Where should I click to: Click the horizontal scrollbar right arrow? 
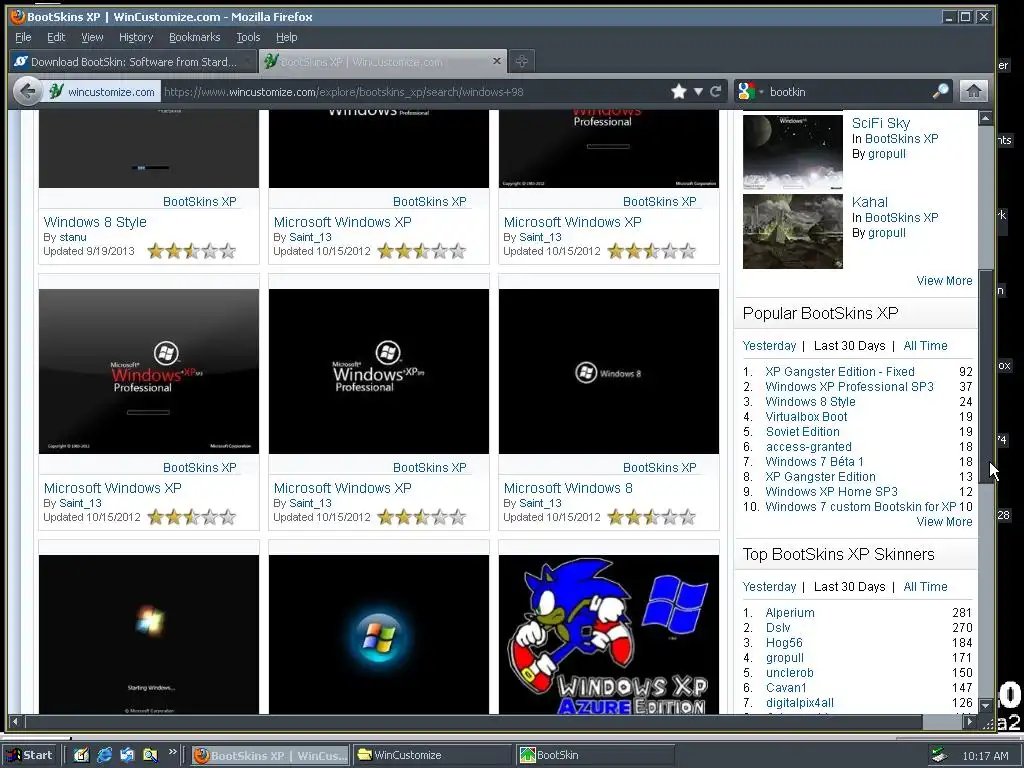(970, 722)
